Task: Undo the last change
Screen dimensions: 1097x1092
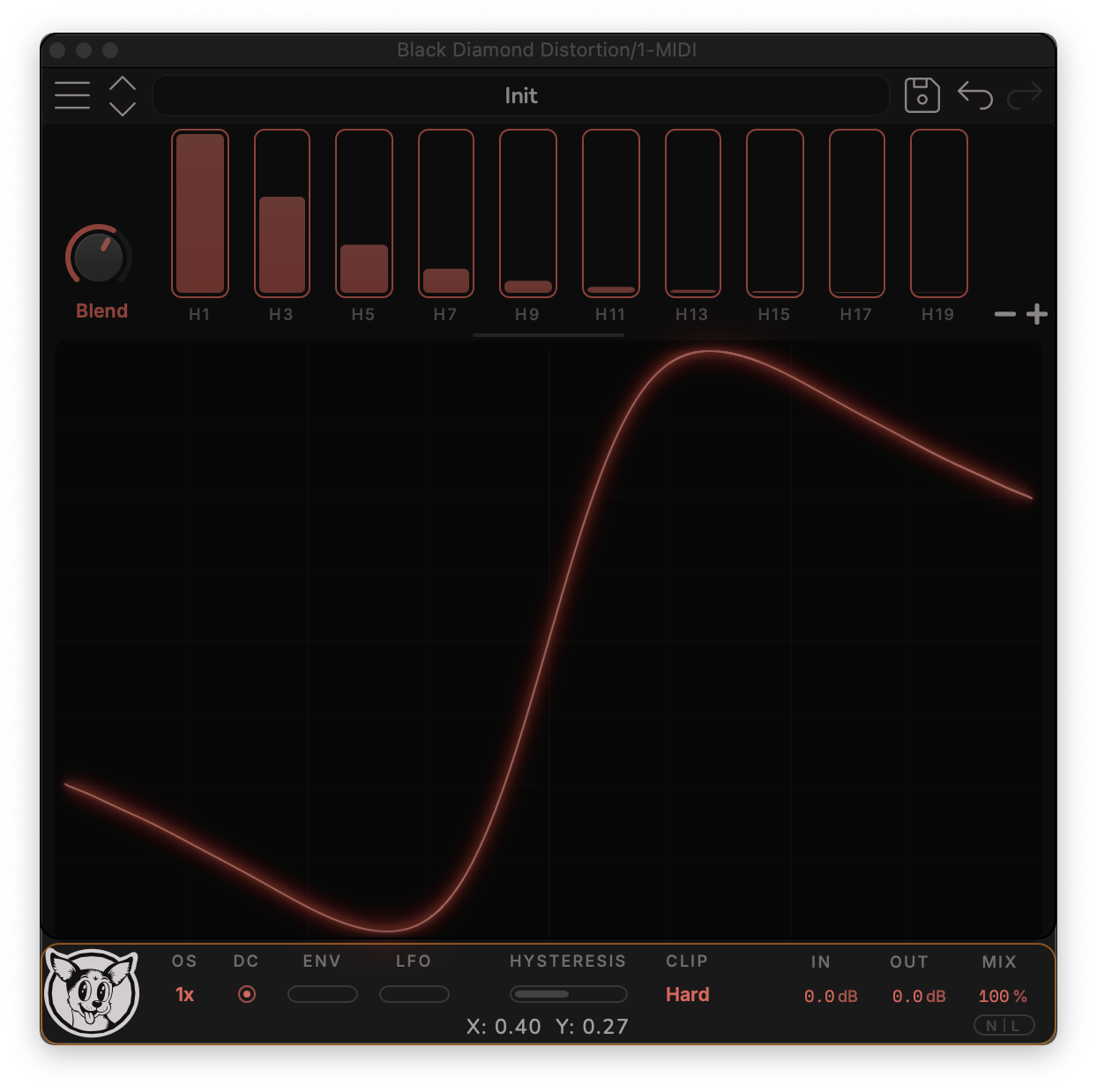Action: point(975,95)
